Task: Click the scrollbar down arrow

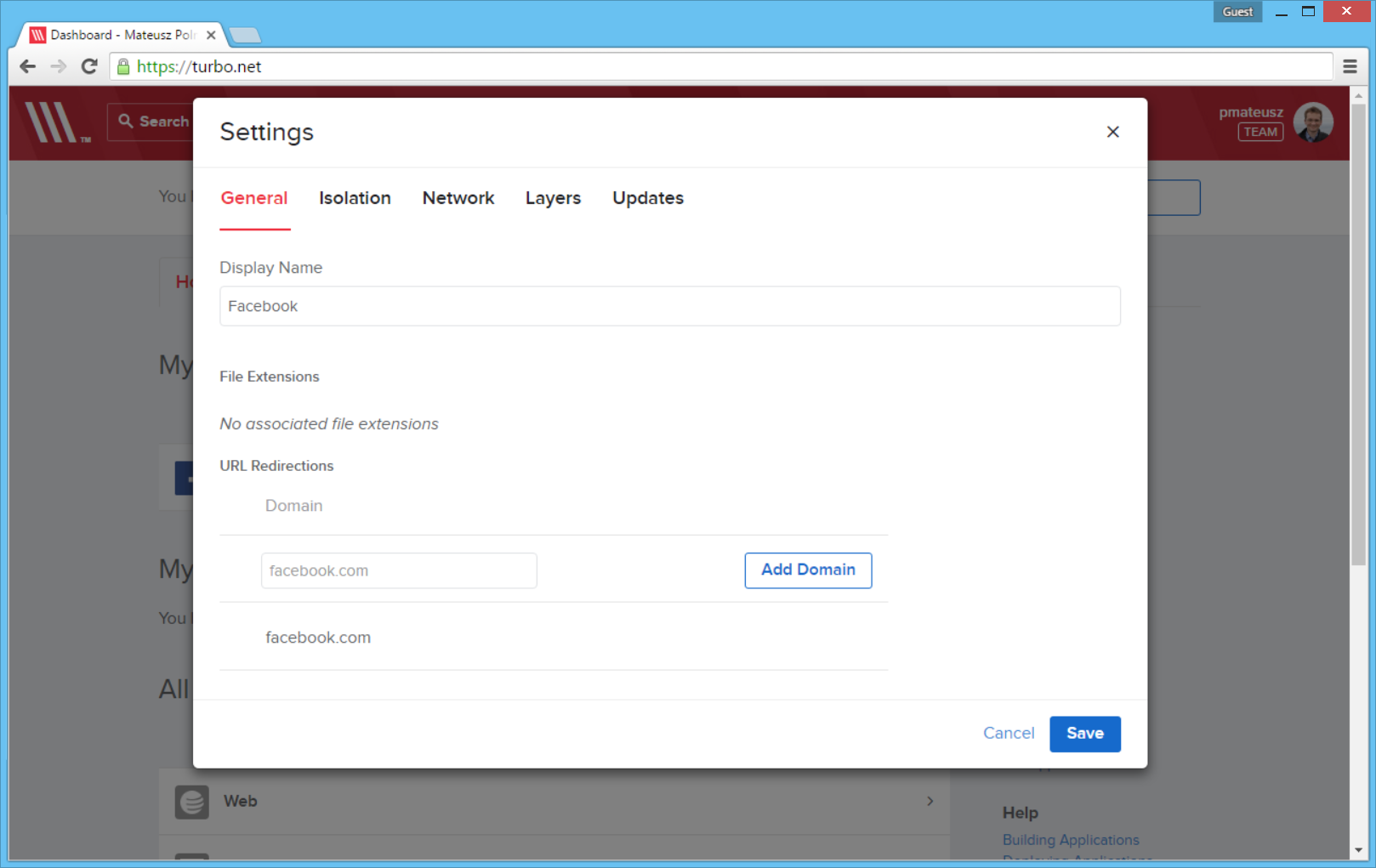Action: pyautogui.click(x=1356, y=850)
